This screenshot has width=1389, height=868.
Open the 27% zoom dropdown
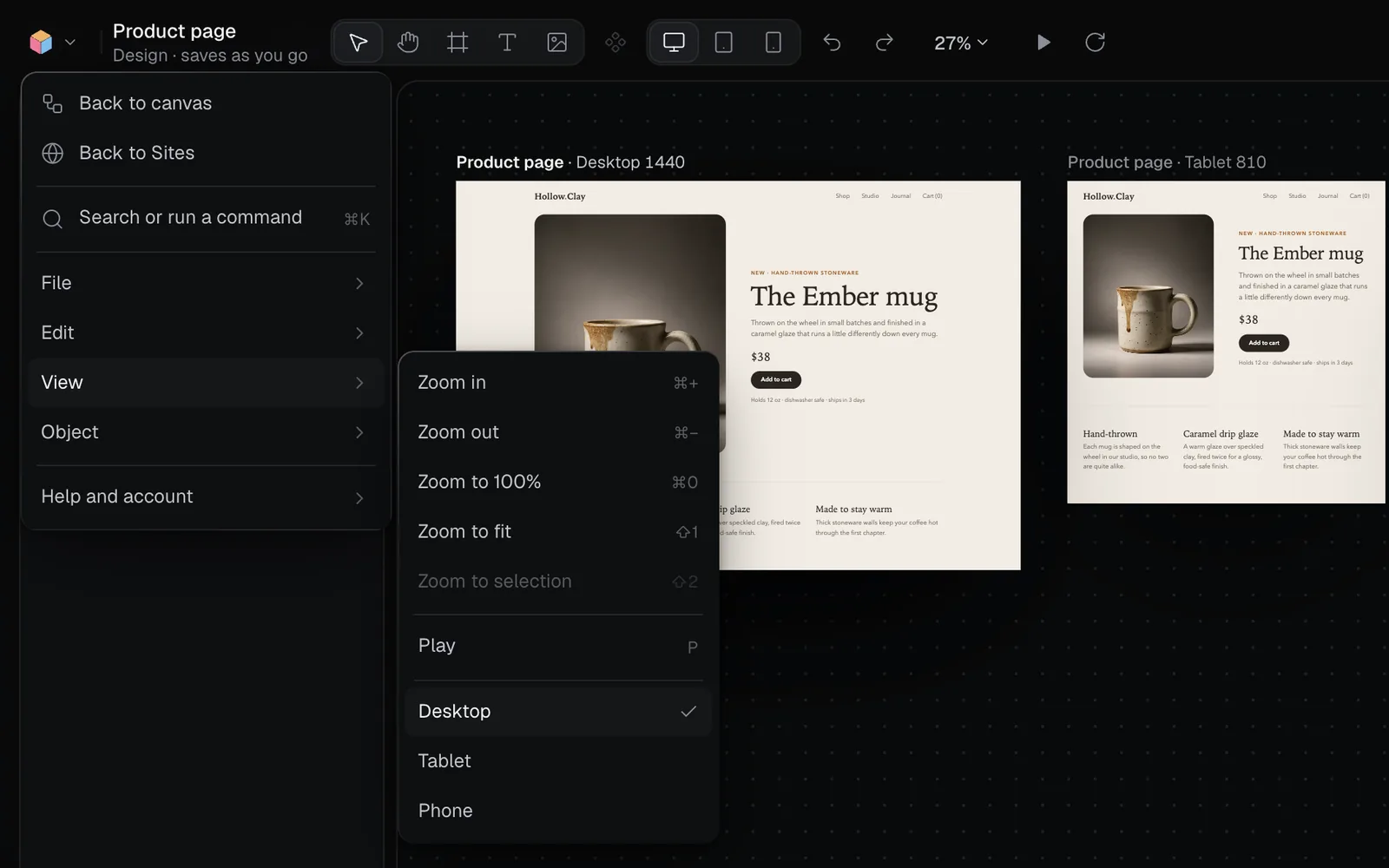point(961,43)
